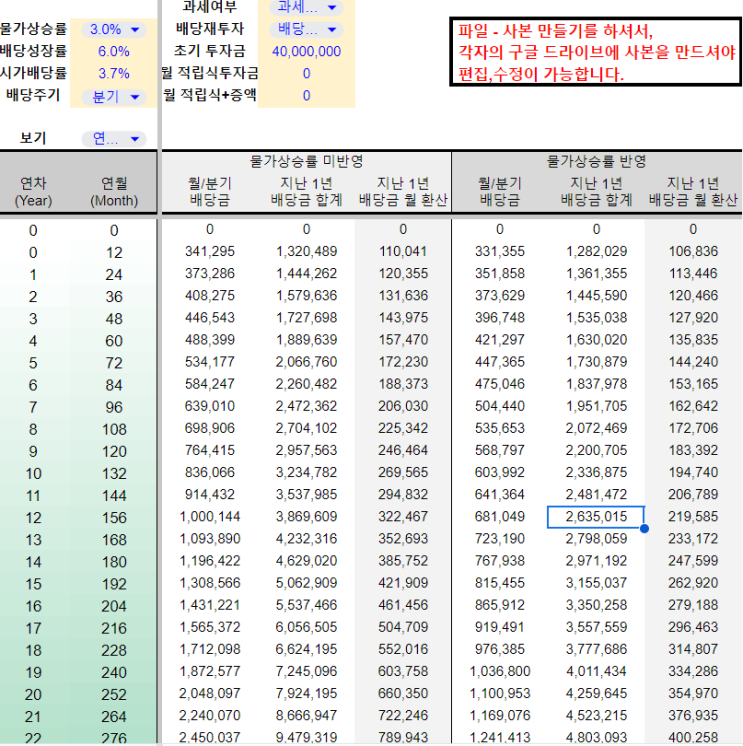Click the cell showing 9,479,319
Viewport: 743px width, 746px height.
(x=306, y=737)
